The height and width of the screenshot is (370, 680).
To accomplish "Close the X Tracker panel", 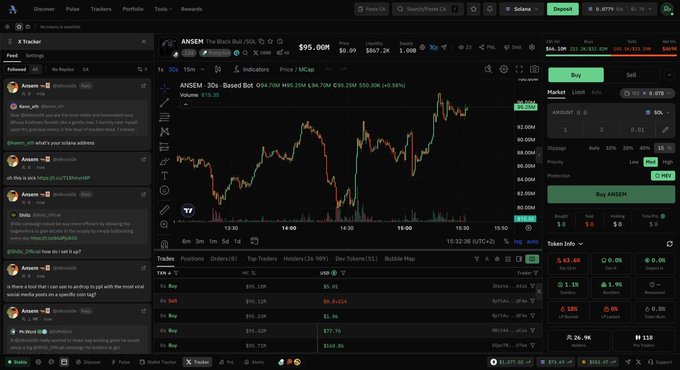I will click(x=144, y=42).
